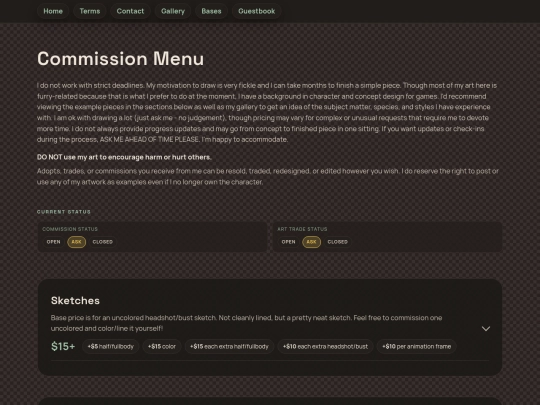Open the Contact page
The image size is (540, 405).
pos(130,11)
